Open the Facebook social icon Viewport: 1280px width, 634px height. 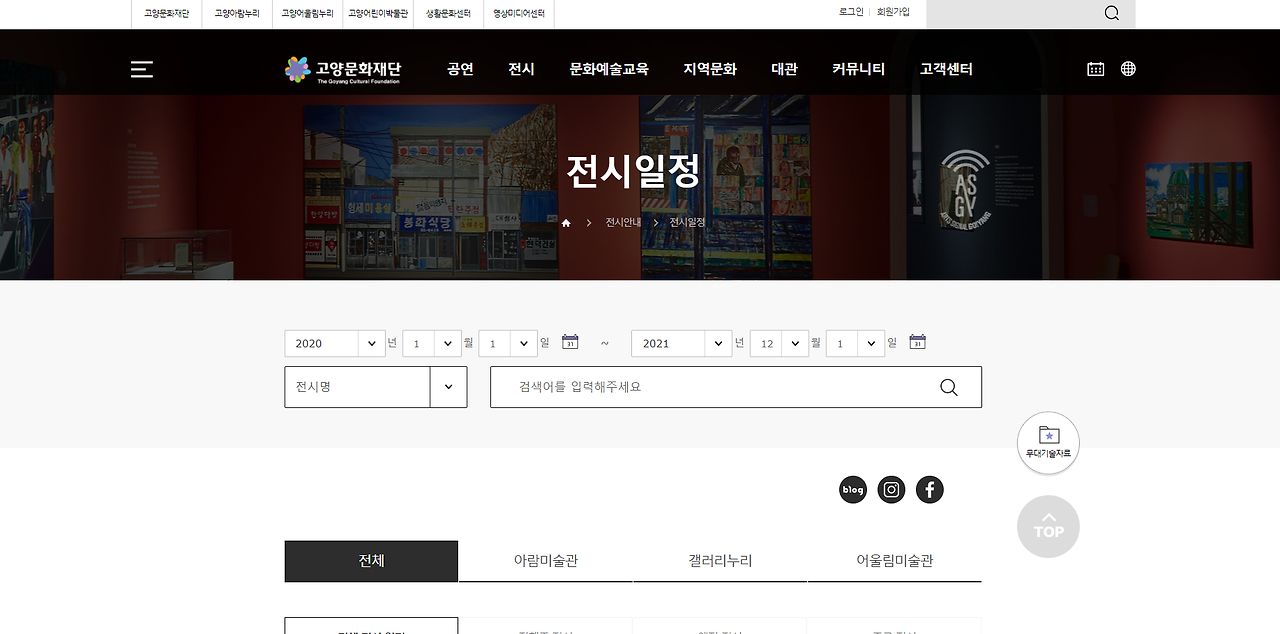929,489
